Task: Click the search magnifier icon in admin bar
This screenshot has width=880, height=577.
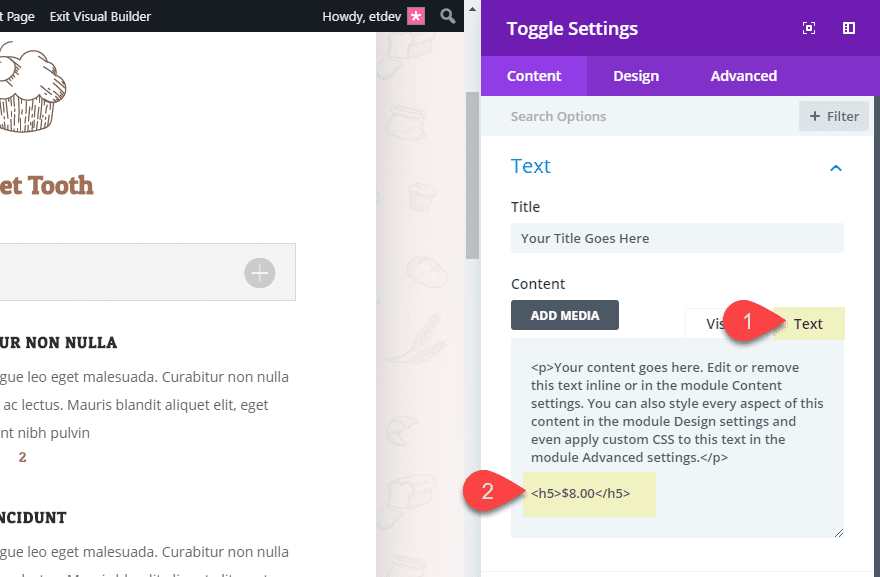Action: (x=449, y=16)
